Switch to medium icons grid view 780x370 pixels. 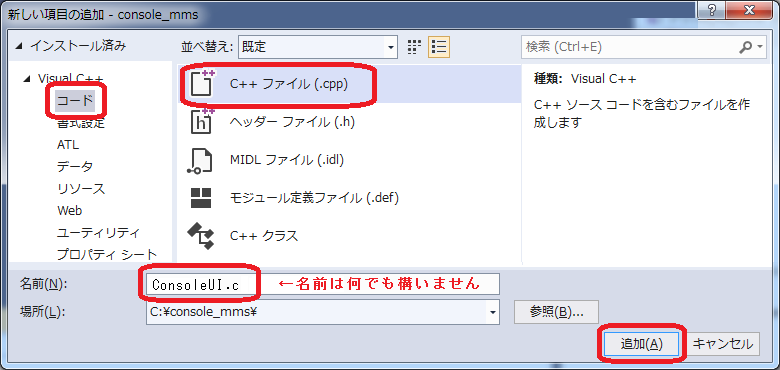tap(414, 47)
